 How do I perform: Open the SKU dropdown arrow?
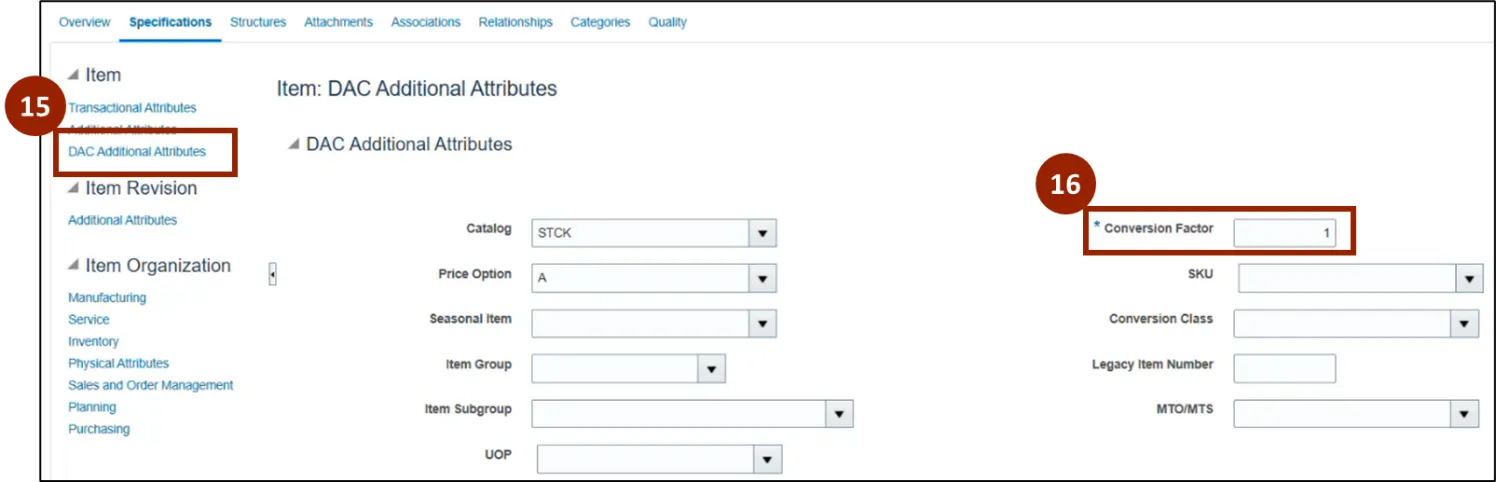tap(1469, 279)
